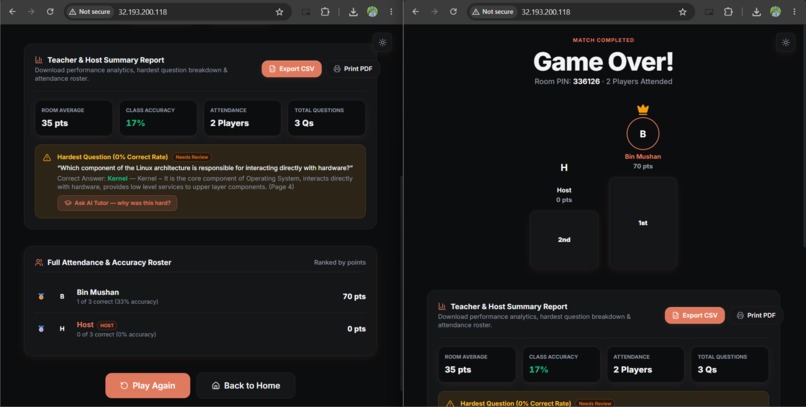
Task: Click the warning triangle beside Hardest Question in the left window
Action: click(x=47, y=158)
